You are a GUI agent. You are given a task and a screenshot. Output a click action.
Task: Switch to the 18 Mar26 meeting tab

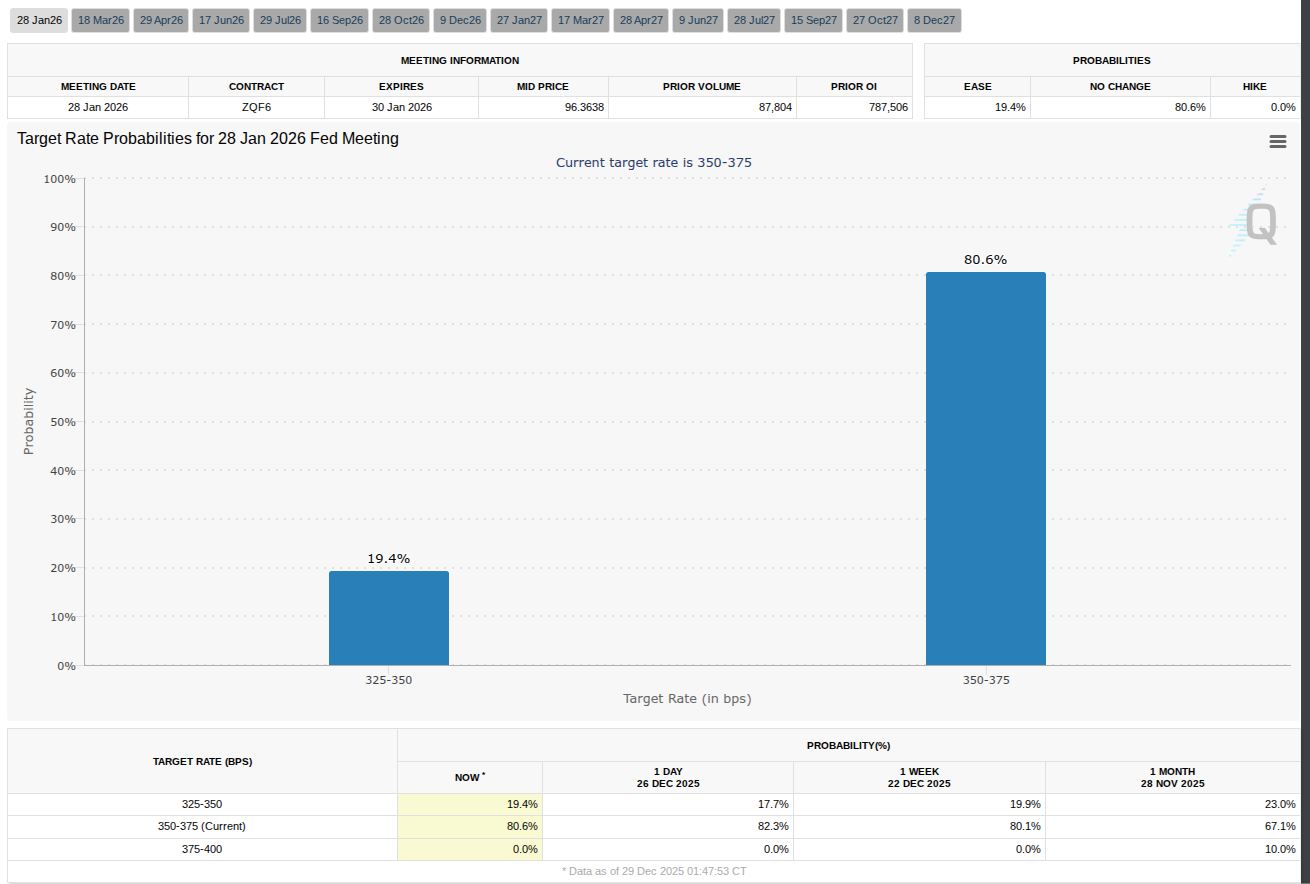tap(100, 20)
